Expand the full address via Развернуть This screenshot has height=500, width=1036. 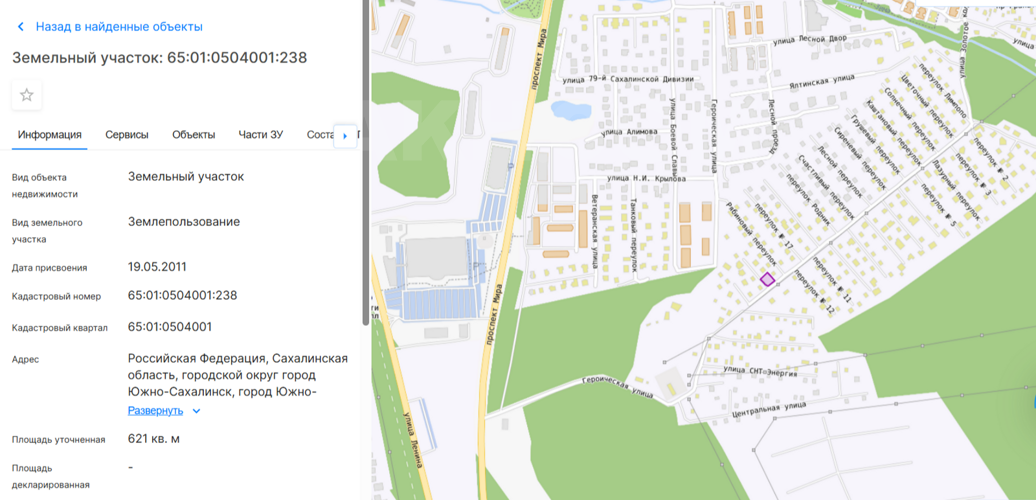[x=155, y=411]
